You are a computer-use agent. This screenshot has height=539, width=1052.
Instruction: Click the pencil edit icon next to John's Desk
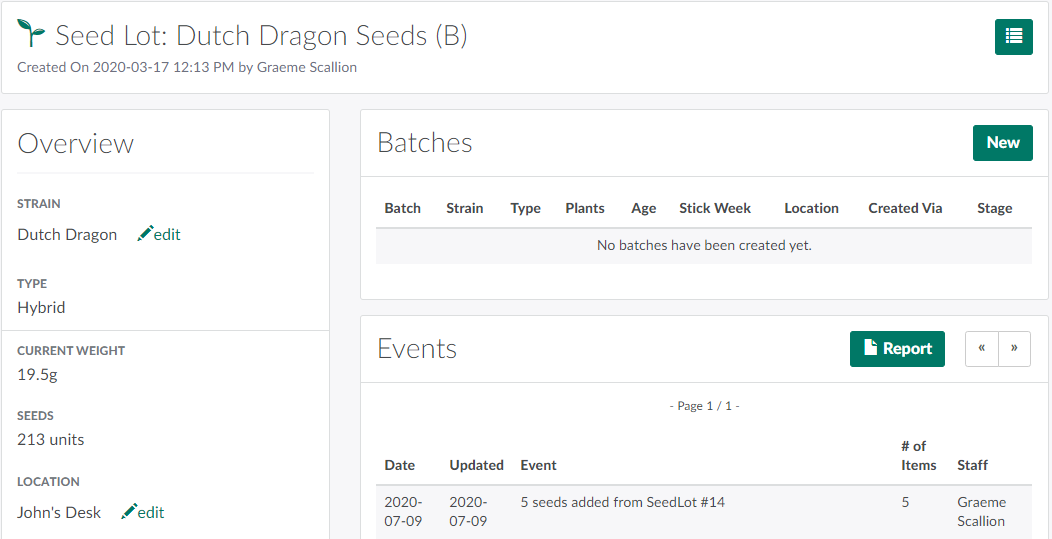click(130, 512)
